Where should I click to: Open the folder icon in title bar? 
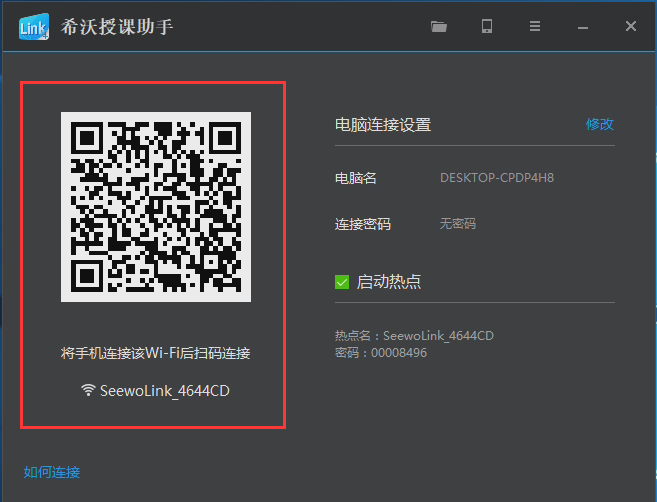point(439,27)
